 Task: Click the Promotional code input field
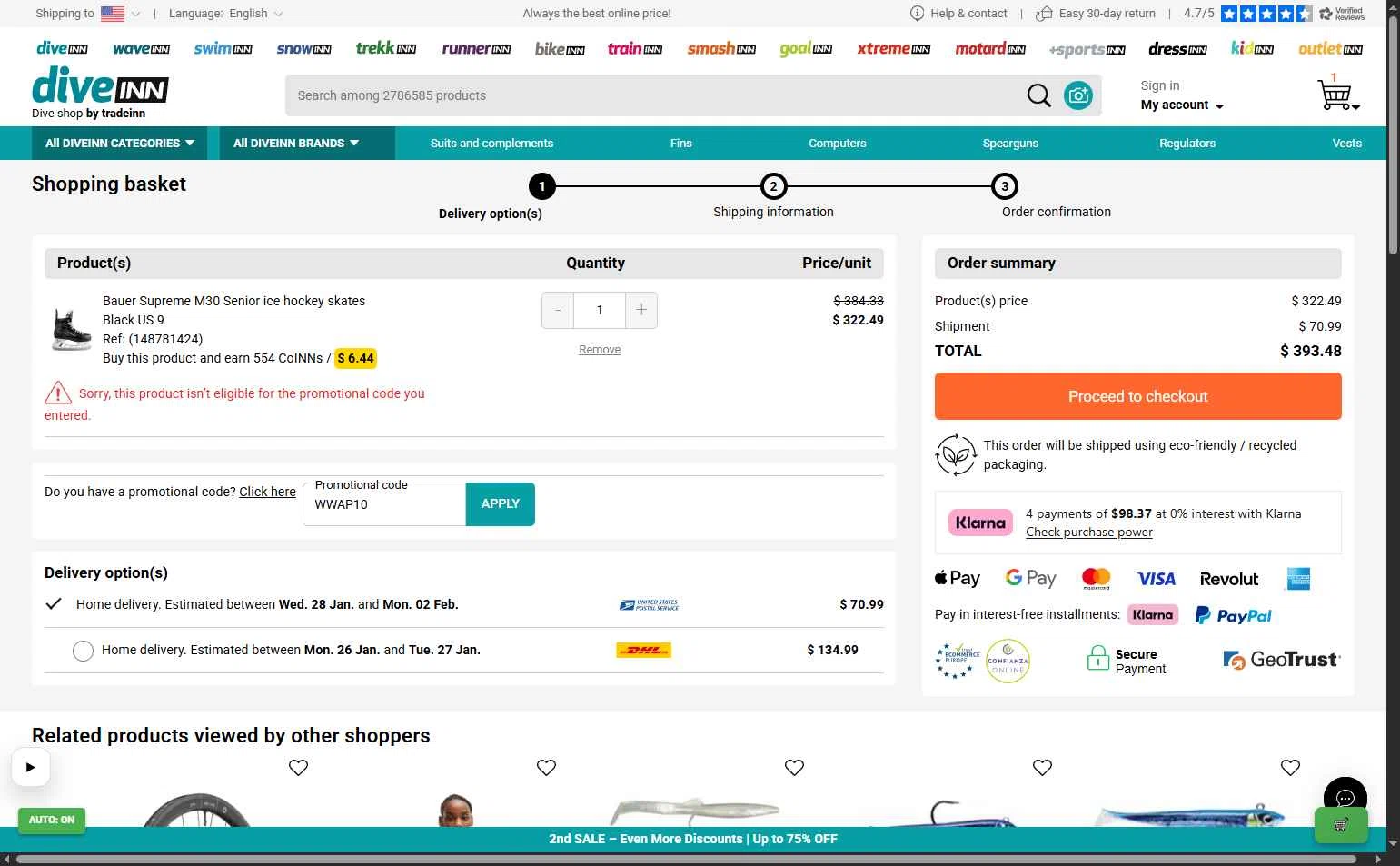tap(384, 504)
